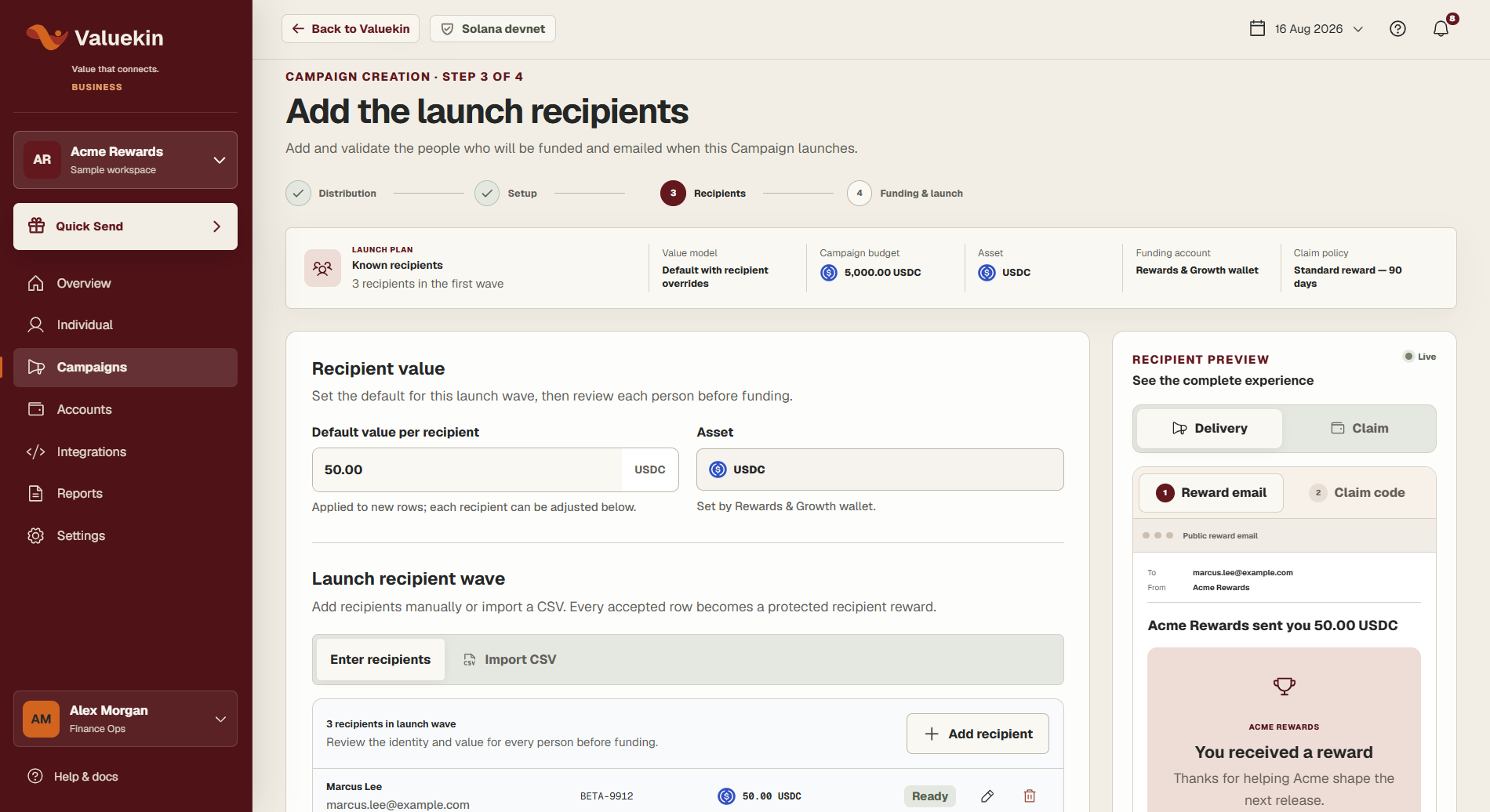Switch to the Claim preview tab
This screenshot has width=1490, height=812.
(x=1359, y=428)
